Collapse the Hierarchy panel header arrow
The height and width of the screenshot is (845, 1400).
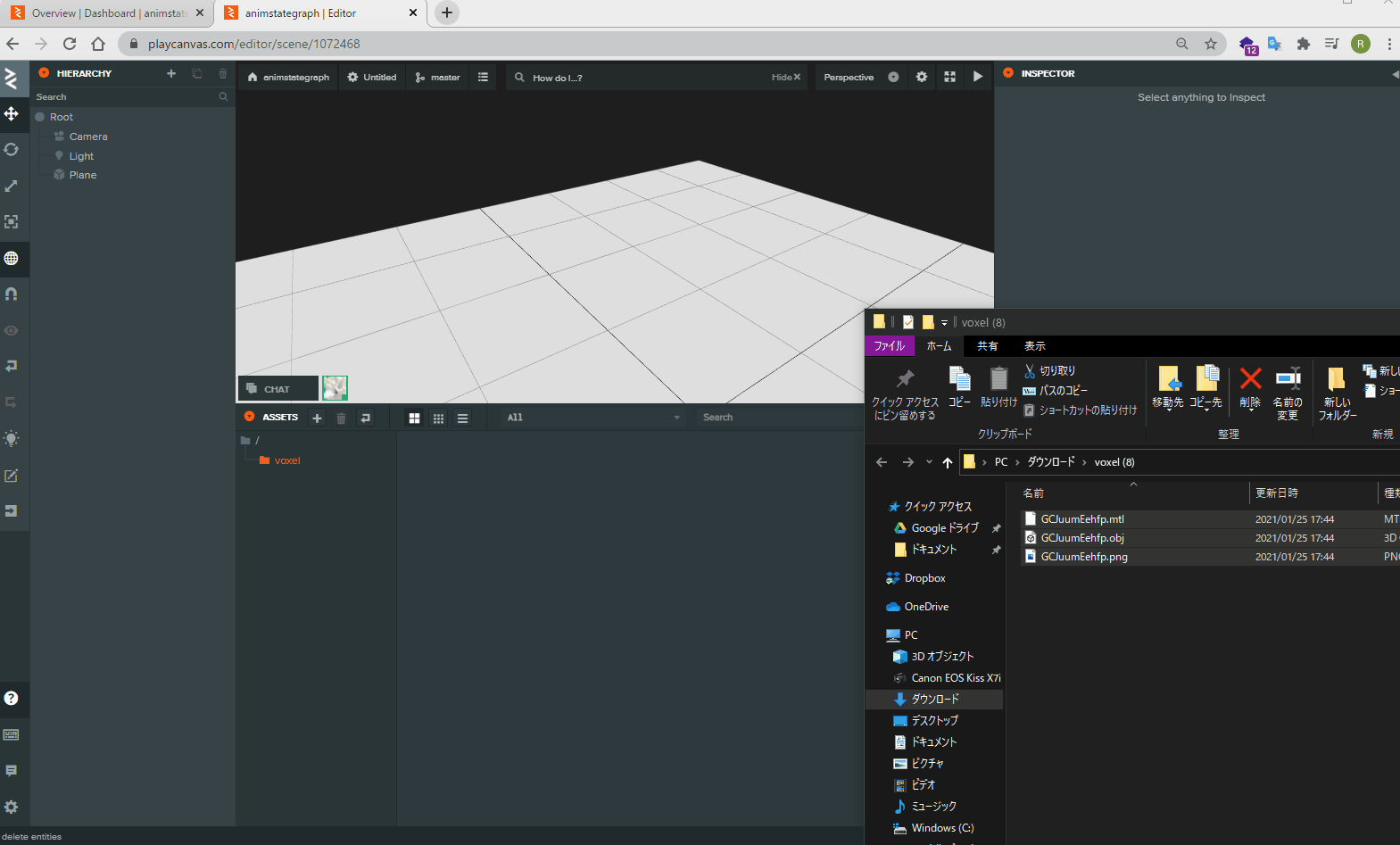44,73
